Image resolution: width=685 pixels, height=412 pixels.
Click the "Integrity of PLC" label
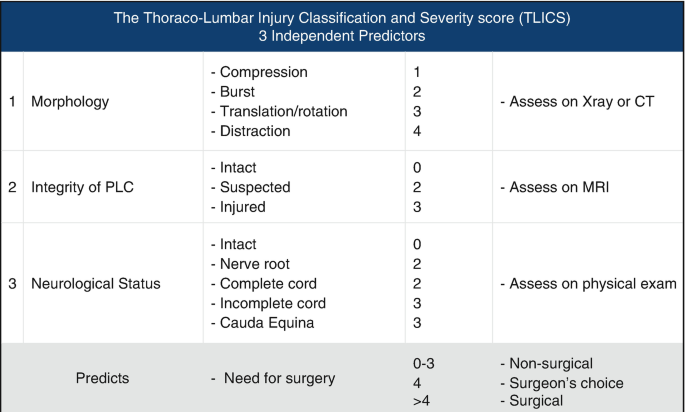[x=84, y=188]
